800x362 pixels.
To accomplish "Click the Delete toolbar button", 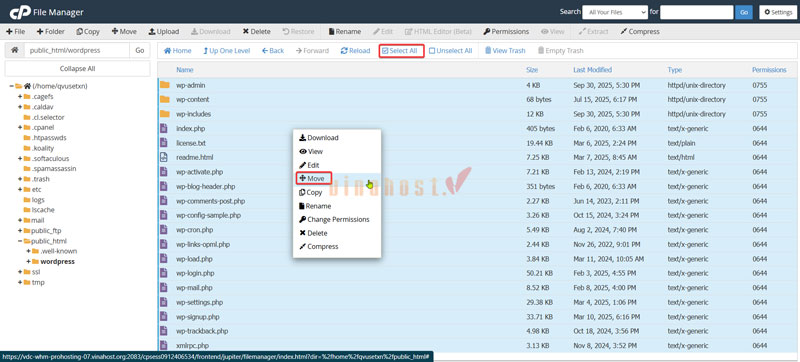I will (256, 32).
